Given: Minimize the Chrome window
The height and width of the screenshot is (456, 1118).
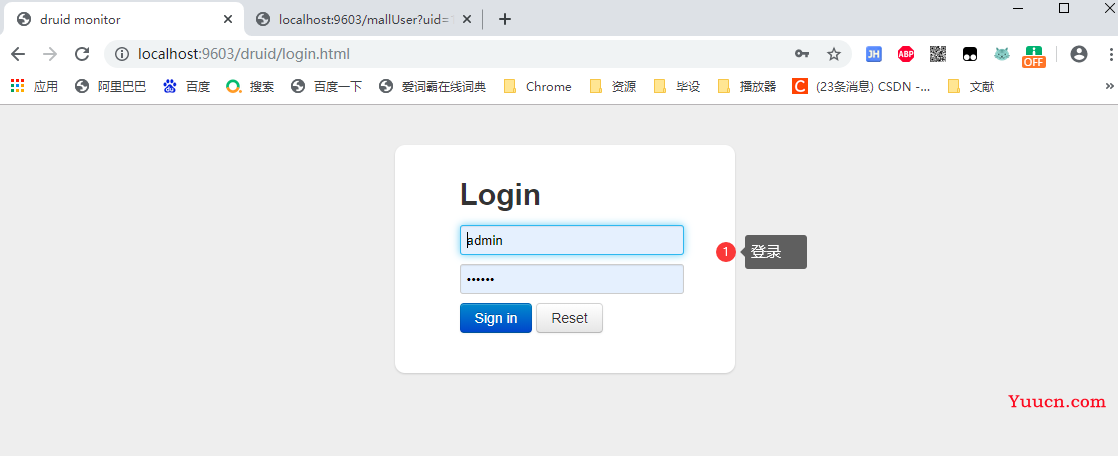Looking at the screenshot, I should point(1018,9).
